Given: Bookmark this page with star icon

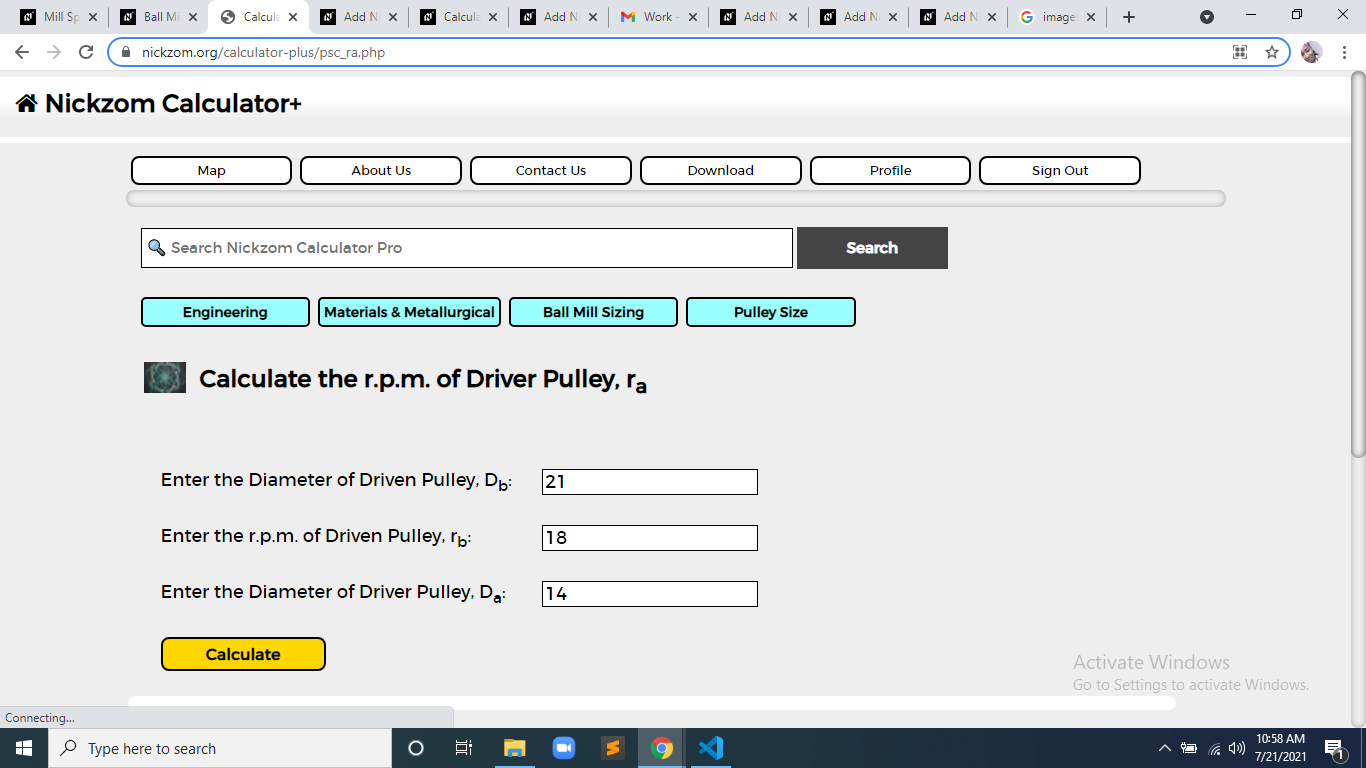Looking at the screenshot, I should tap(1272, 53).
